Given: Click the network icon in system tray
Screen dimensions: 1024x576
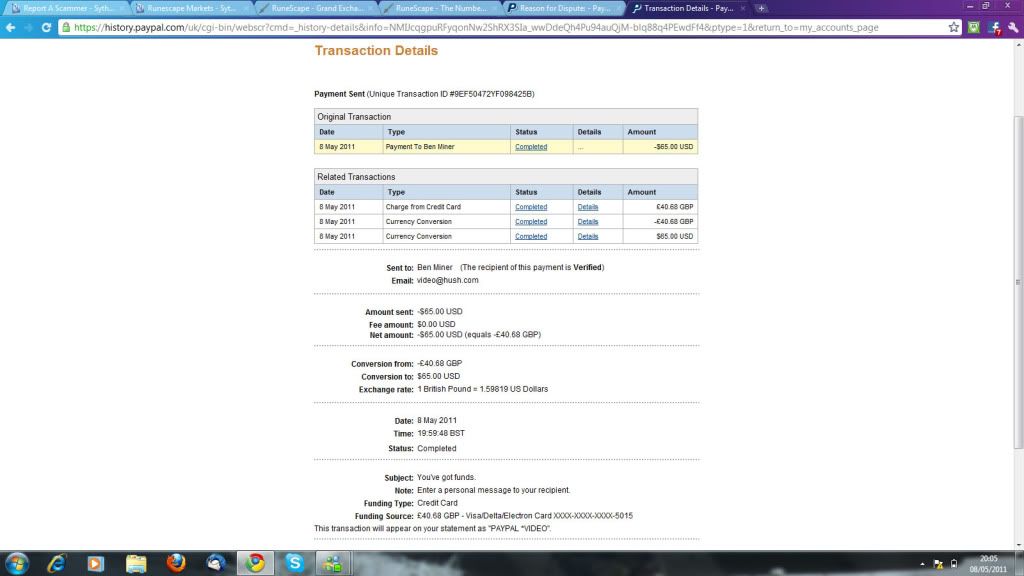Looking at the screenshot, I should [938, 564].
